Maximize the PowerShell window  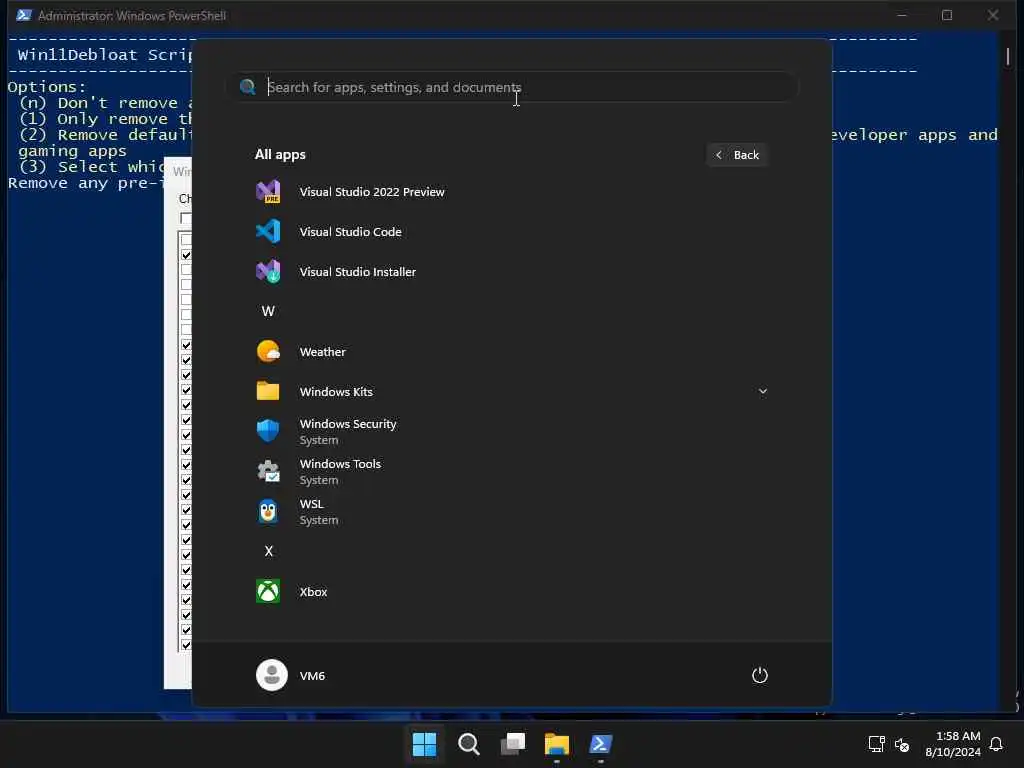tap(947, 15)
